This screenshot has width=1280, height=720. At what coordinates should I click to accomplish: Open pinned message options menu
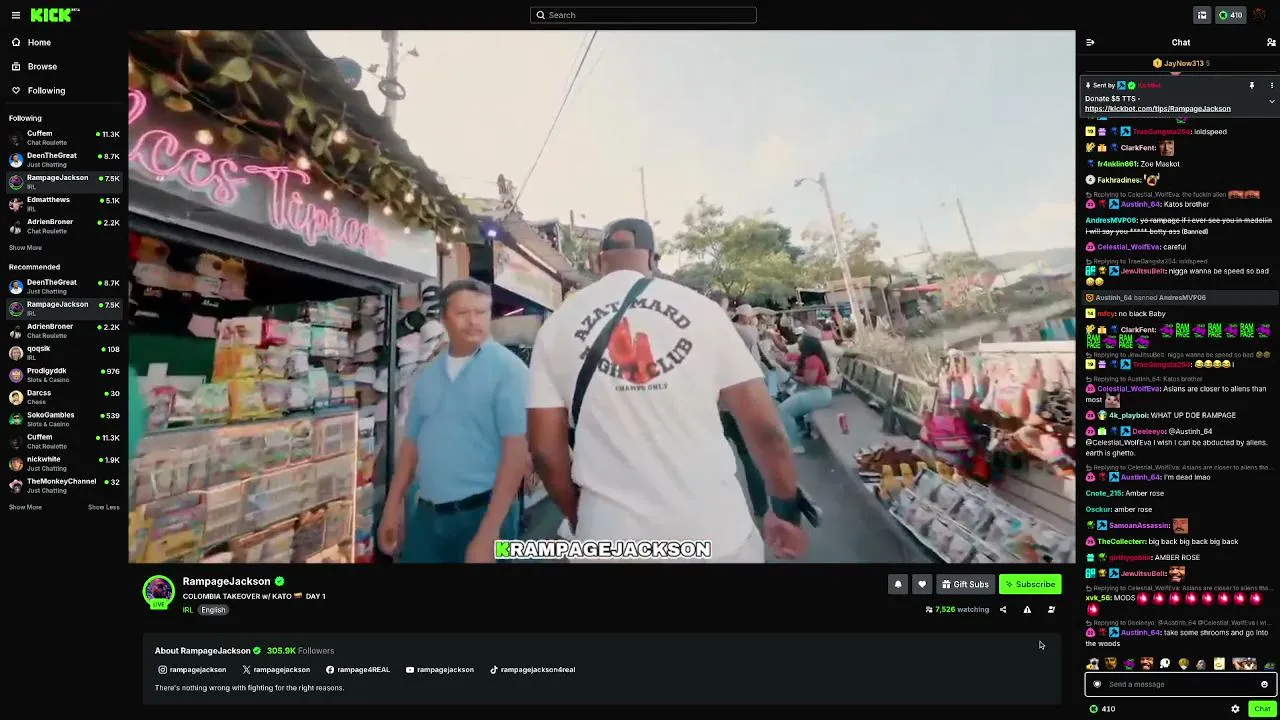click(x=1272, y=85)
